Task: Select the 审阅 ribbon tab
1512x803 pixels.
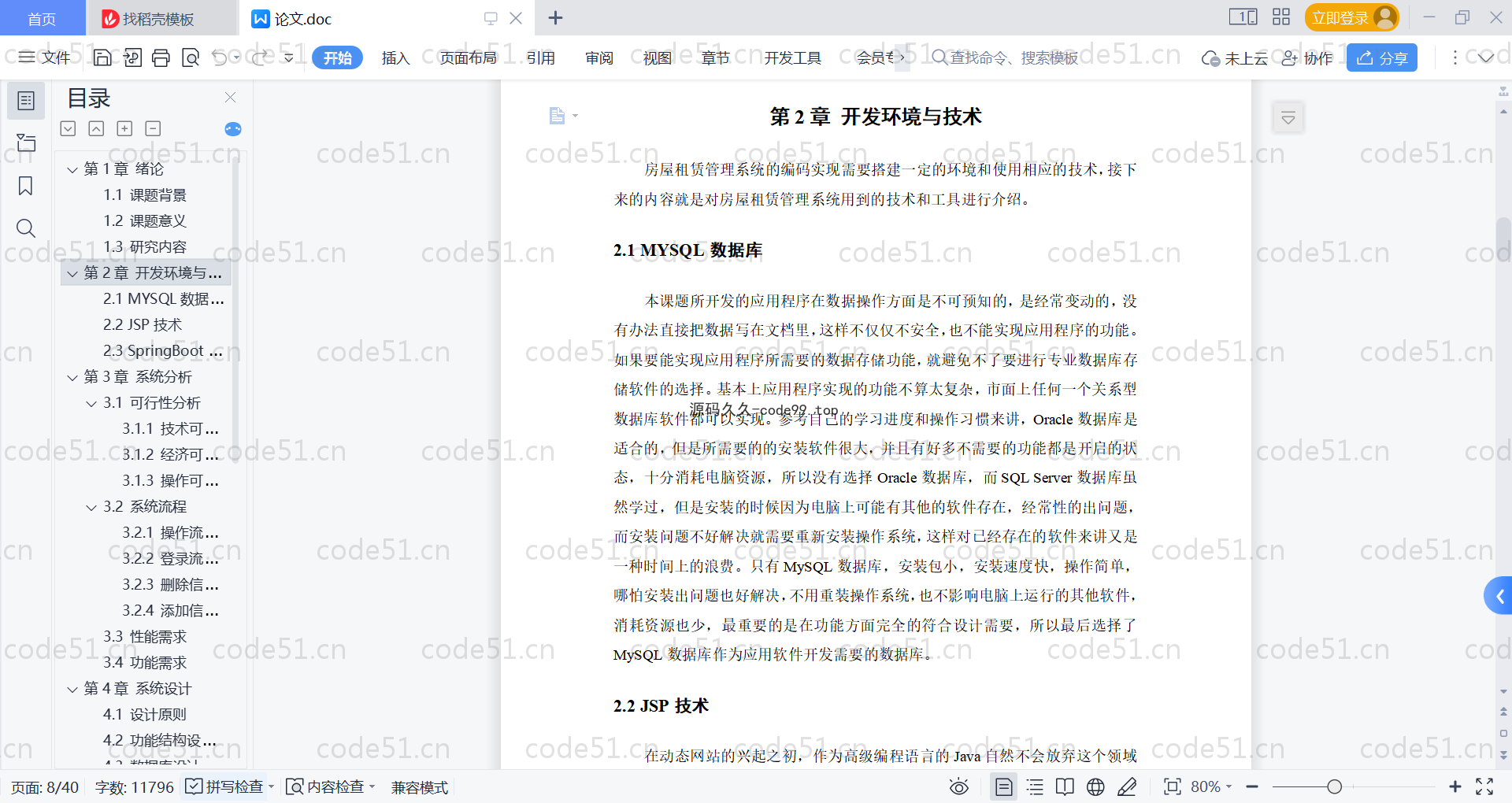Action: click(599, 57)
